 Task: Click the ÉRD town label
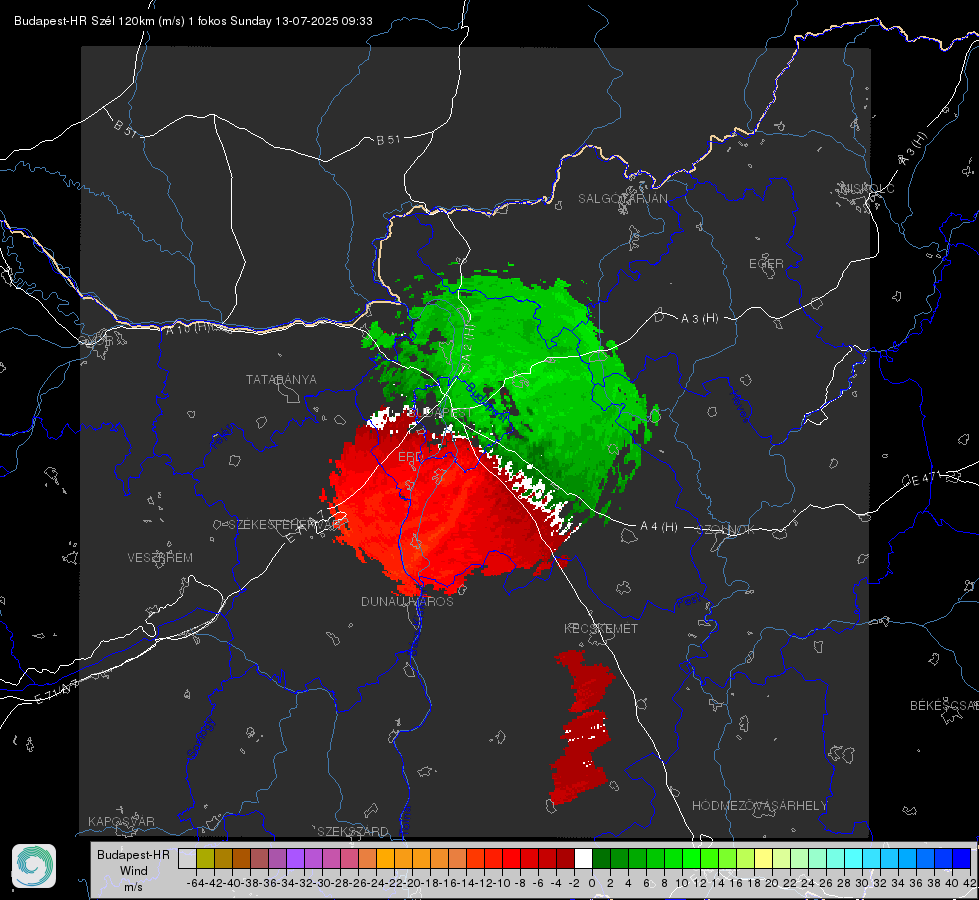pyautogui.click(x=410, y=457)
